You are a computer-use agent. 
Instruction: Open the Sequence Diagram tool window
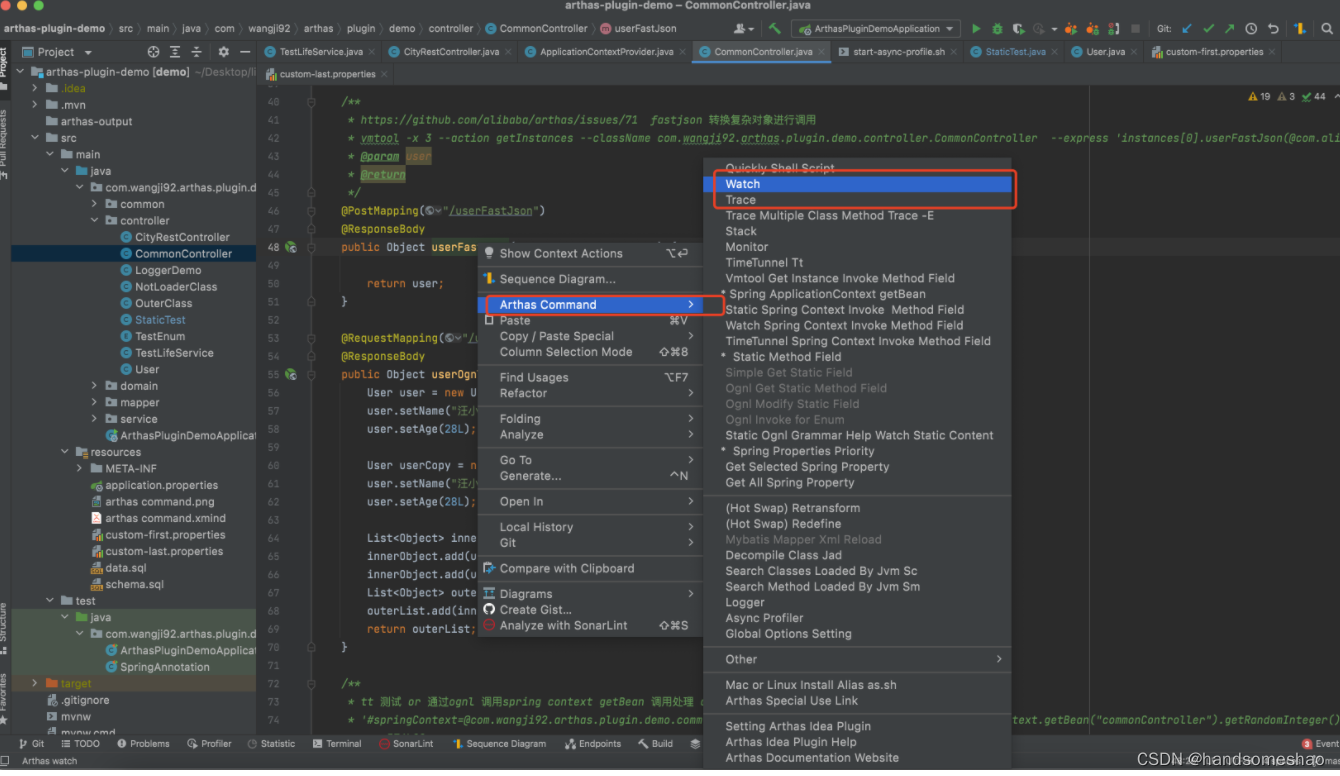(x=499, y=744)
